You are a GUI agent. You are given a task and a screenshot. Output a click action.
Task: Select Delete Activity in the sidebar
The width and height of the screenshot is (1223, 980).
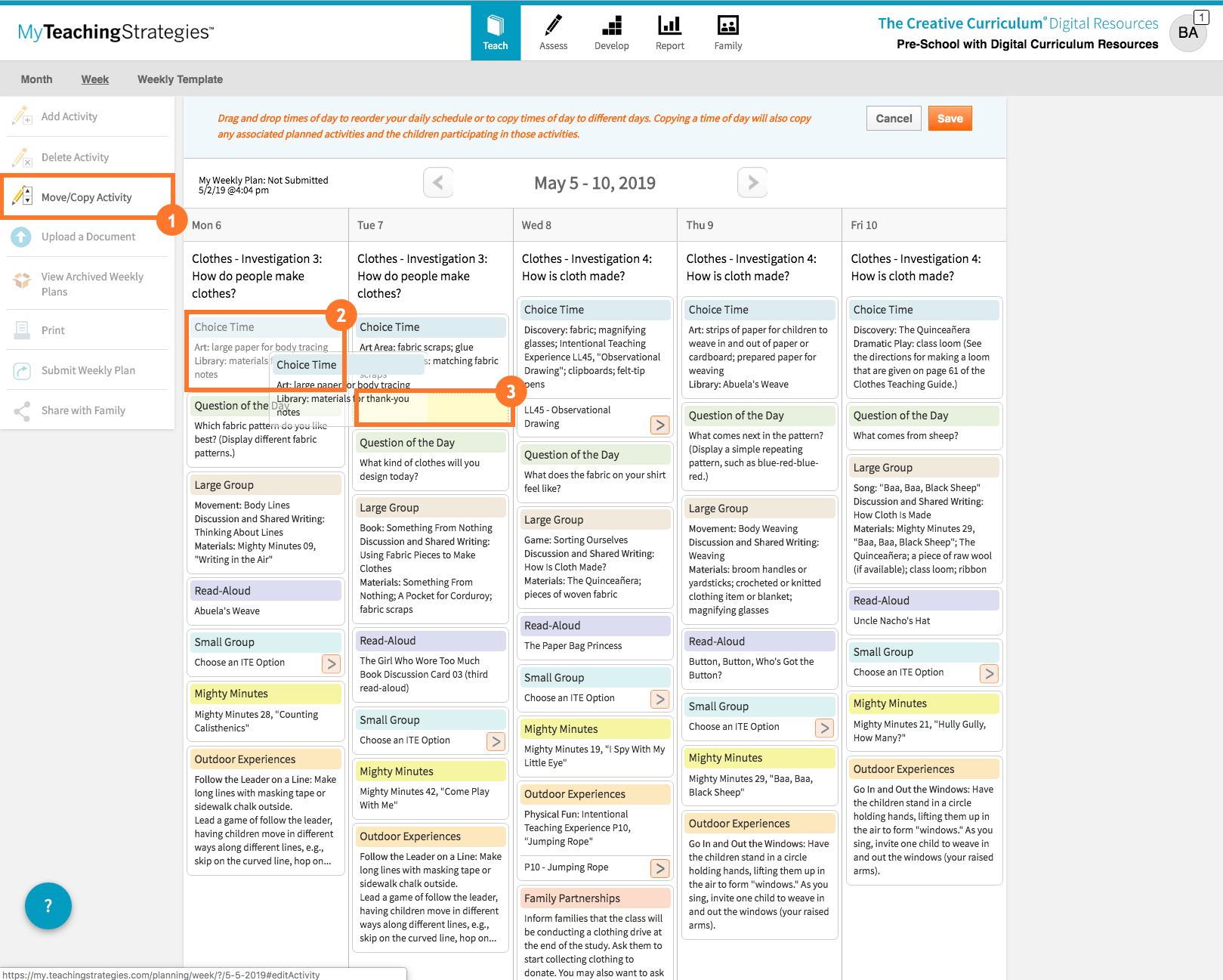[x=76, y=156]
